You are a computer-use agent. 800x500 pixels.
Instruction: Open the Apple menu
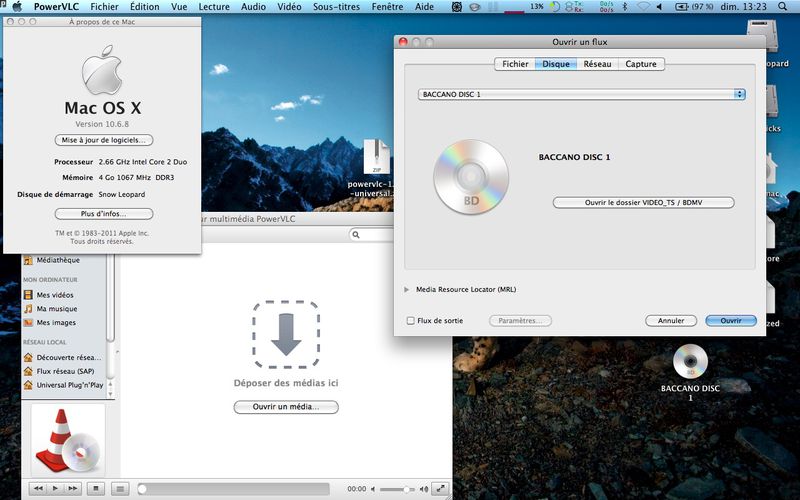click(x=17, y=7)
